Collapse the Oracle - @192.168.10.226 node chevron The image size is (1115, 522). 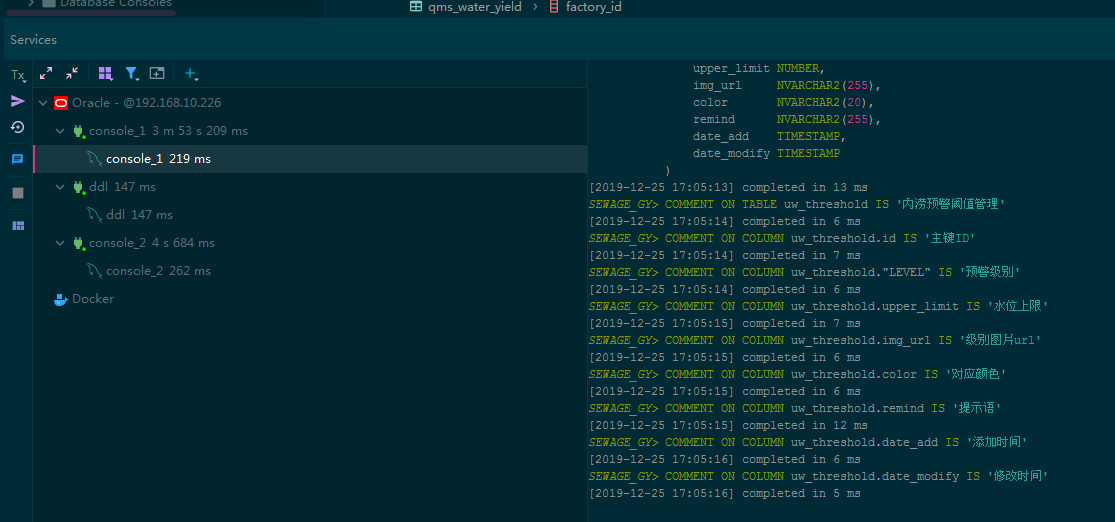(43, 103)
